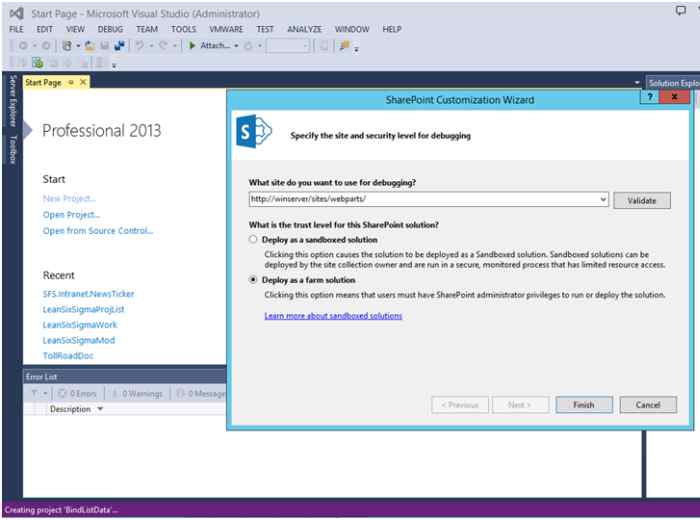Open the Redo history dropdown arrow
The image size is (700, 520).
pos(175,46)
